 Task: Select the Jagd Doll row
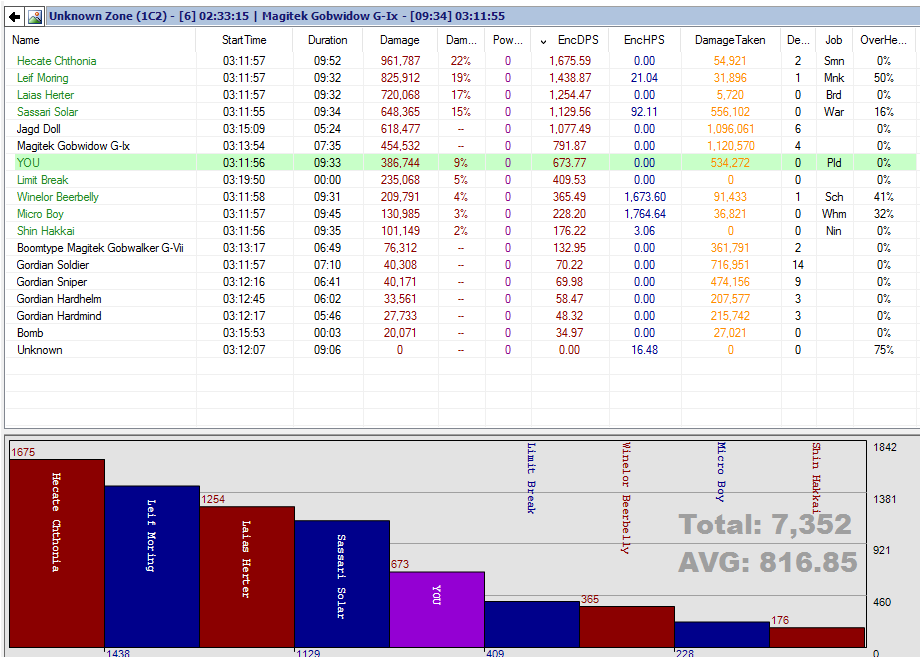461,129
